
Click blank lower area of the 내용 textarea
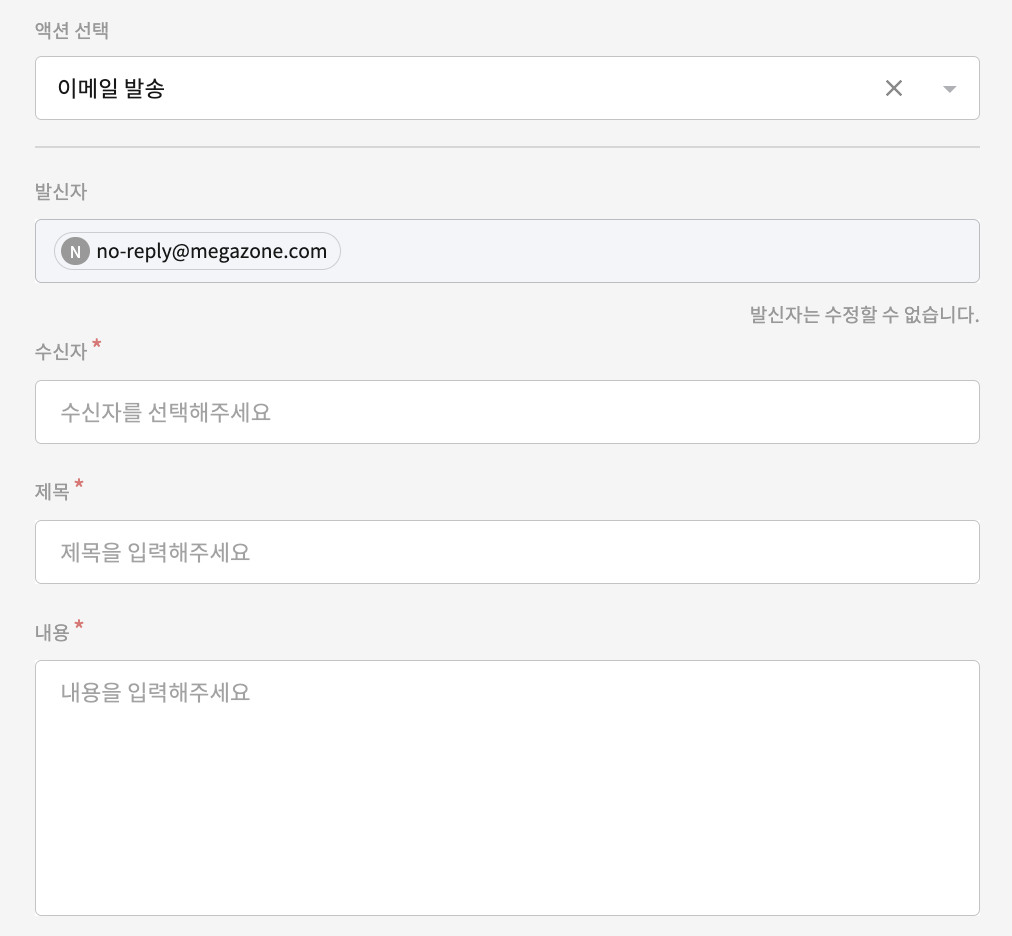(x=506, y=830)
